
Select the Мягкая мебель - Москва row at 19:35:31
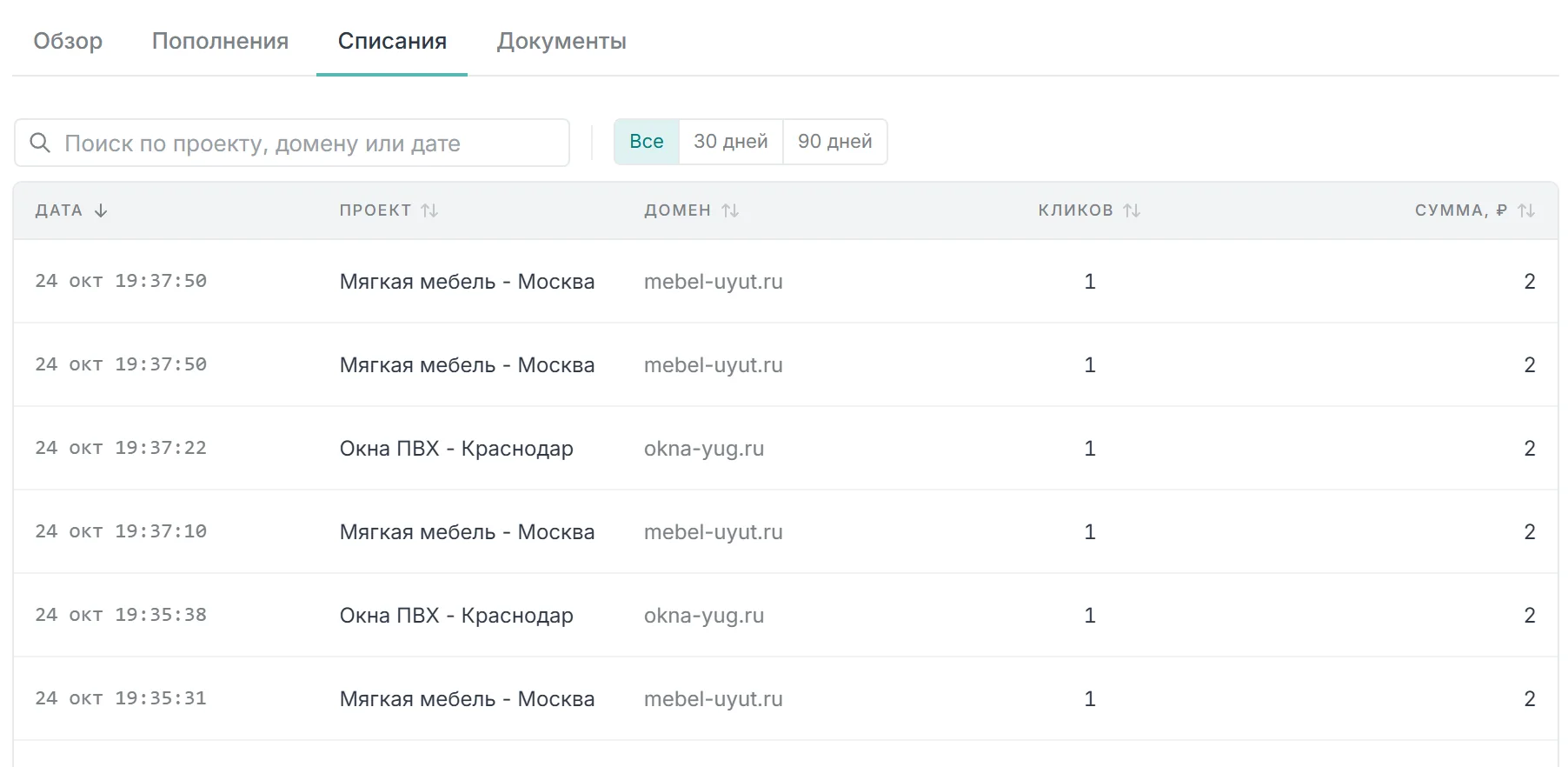click(785, 698)
